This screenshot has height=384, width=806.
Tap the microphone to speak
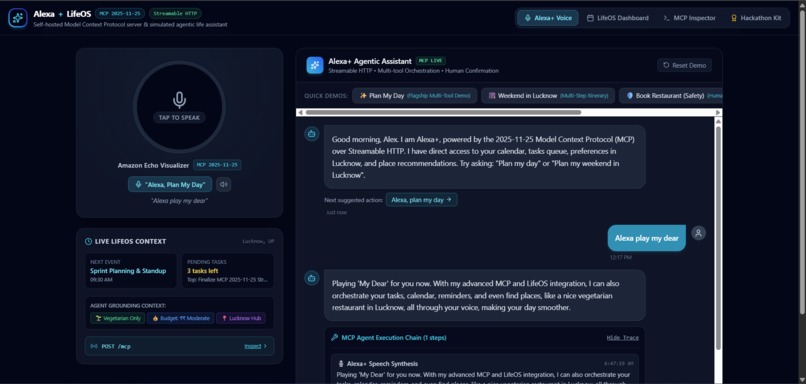[x=179, y=106]
